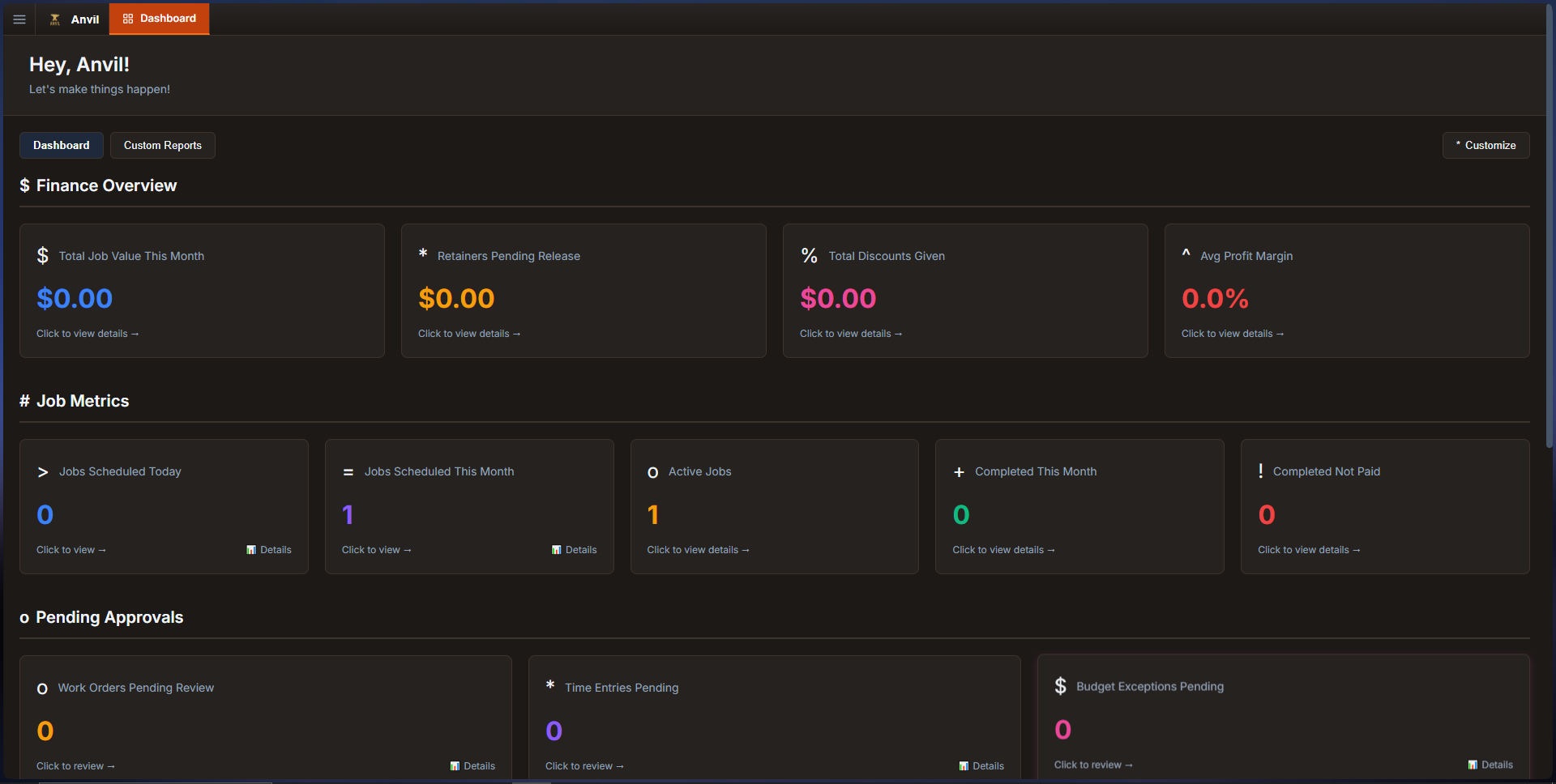Open details for Active Jobs

click(x=699, y=549)
